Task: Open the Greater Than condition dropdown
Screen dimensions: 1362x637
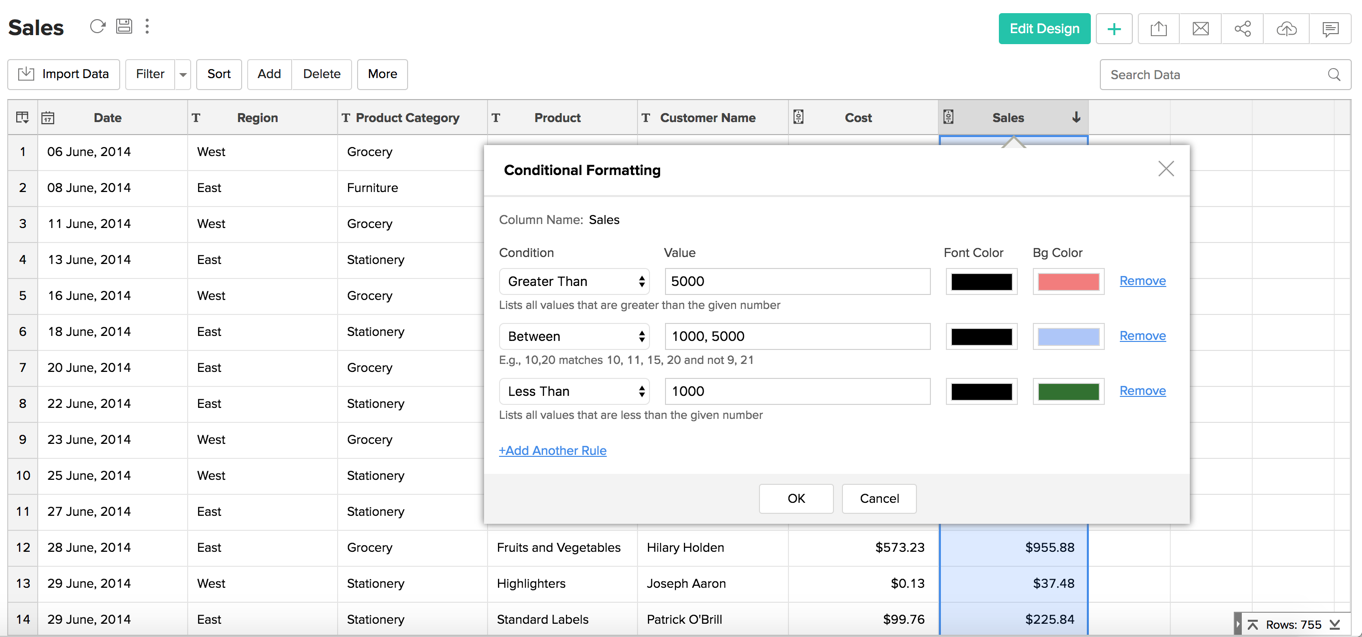Action: pyautogui.click(x=574, y=282)
